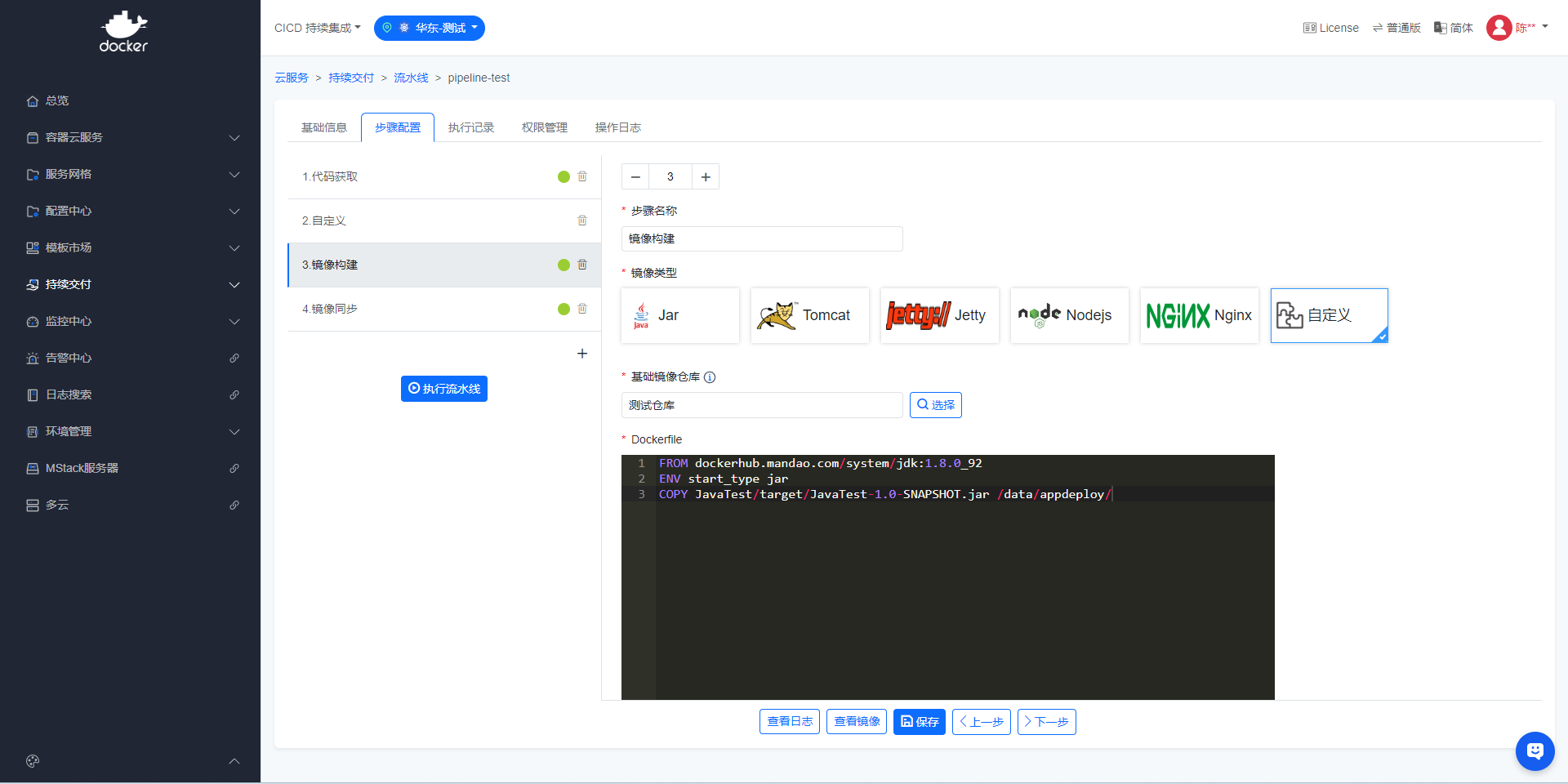Click the user avatar icon
Image resolution: width=1568 pixels, height=784 pixels.
click(1499, 28)
